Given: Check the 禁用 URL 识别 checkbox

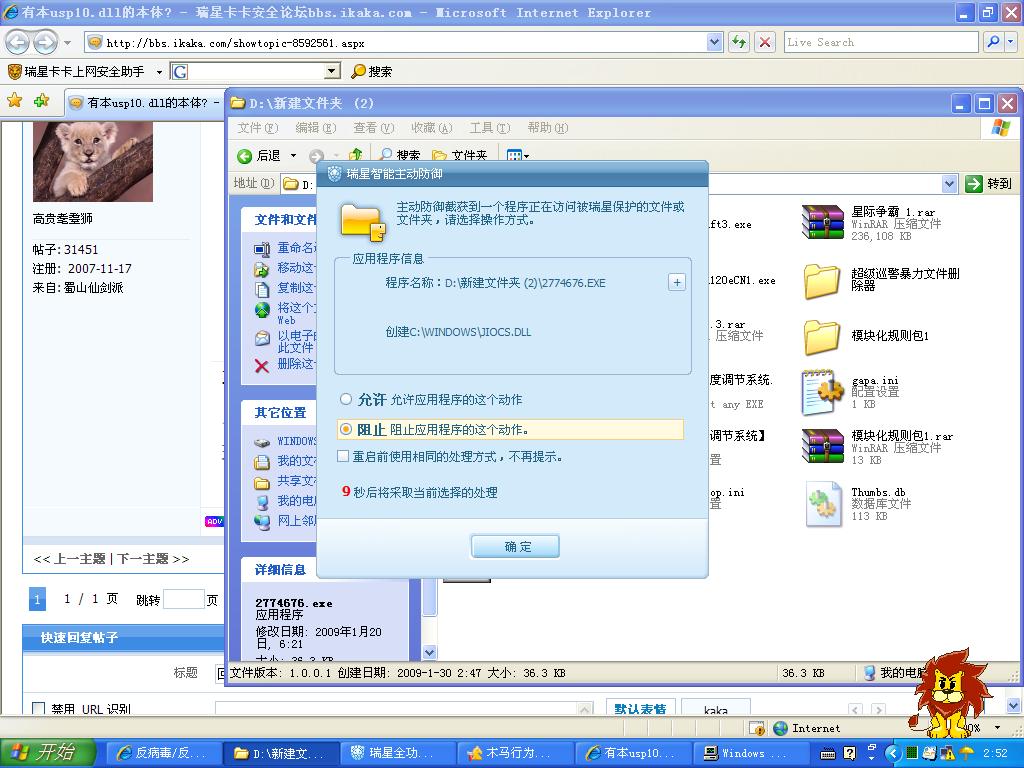Looking at the screenshot, I should tap(39, 709).
